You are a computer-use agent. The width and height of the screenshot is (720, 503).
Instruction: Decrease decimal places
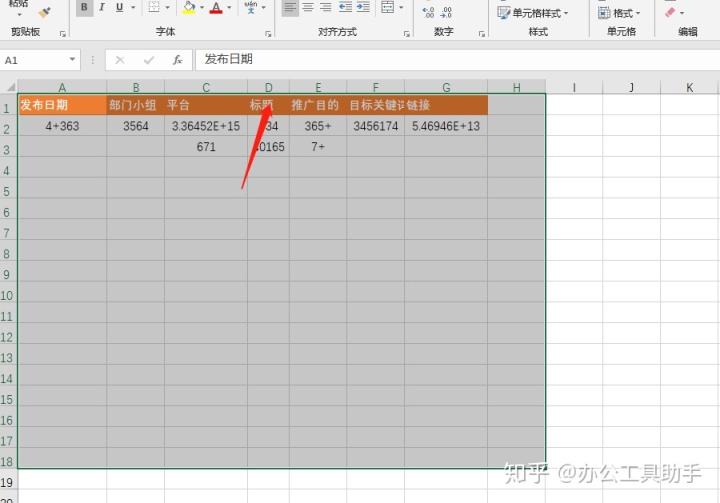click(446, 13)
